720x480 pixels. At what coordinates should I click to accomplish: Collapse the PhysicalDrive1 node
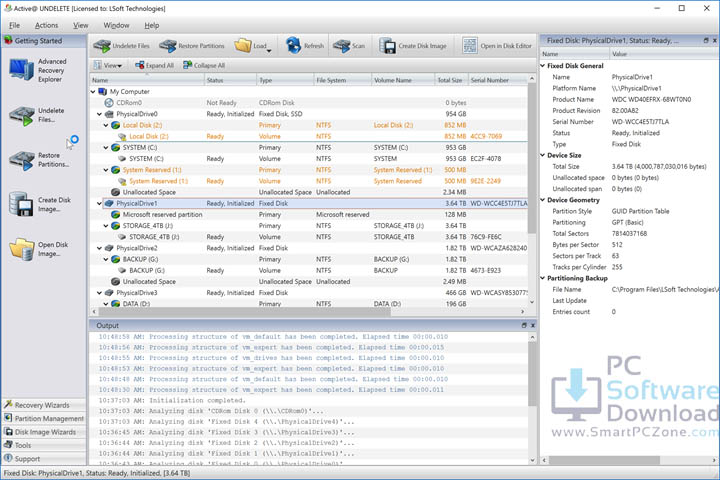(x=99, y=203)
